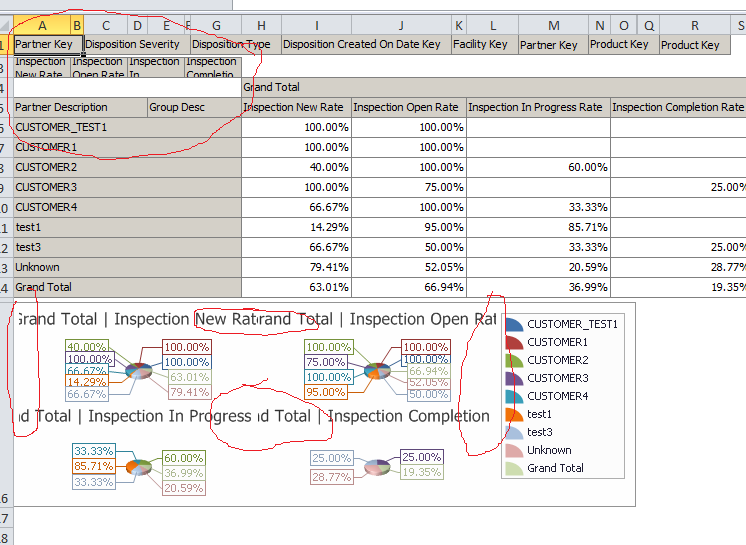Select column header R
The image size is (746, 545).
(x=695, y=25)
